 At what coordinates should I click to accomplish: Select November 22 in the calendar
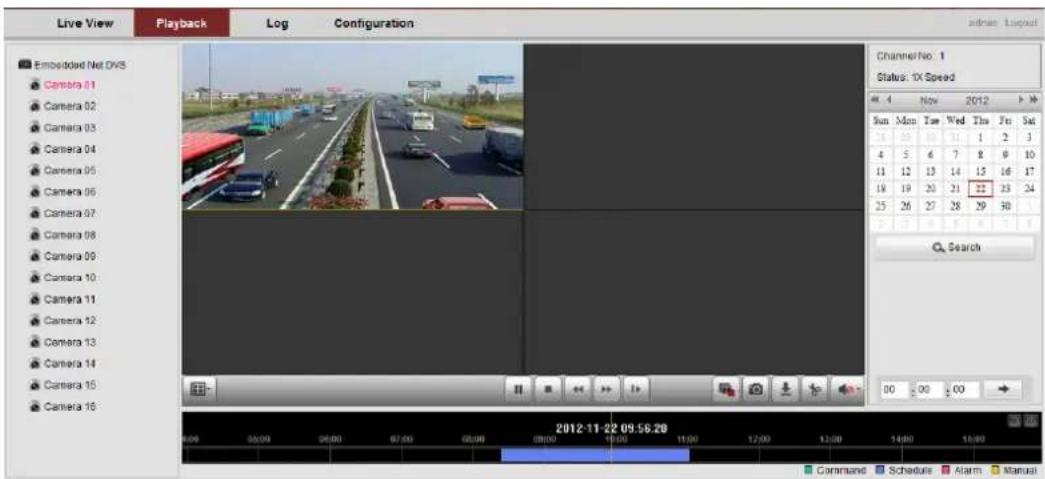980,188
